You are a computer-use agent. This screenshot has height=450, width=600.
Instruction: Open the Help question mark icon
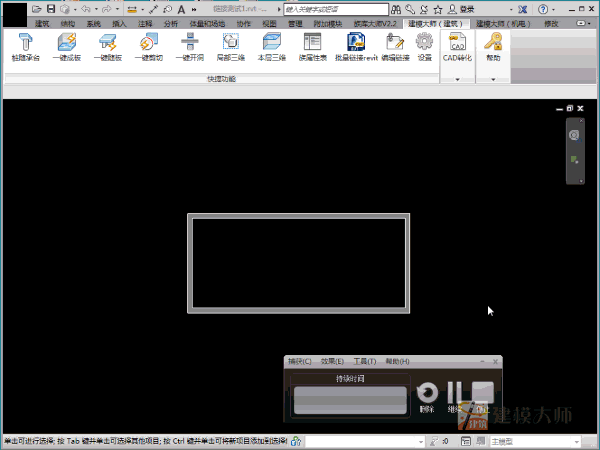pyautogui.click(x=543, y=9)
